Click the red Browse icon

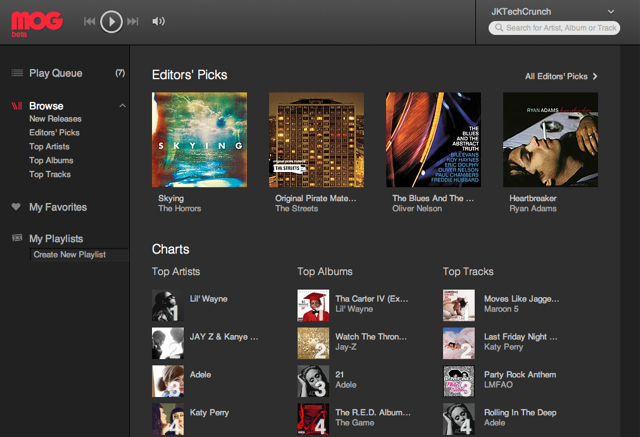[17, 106]
